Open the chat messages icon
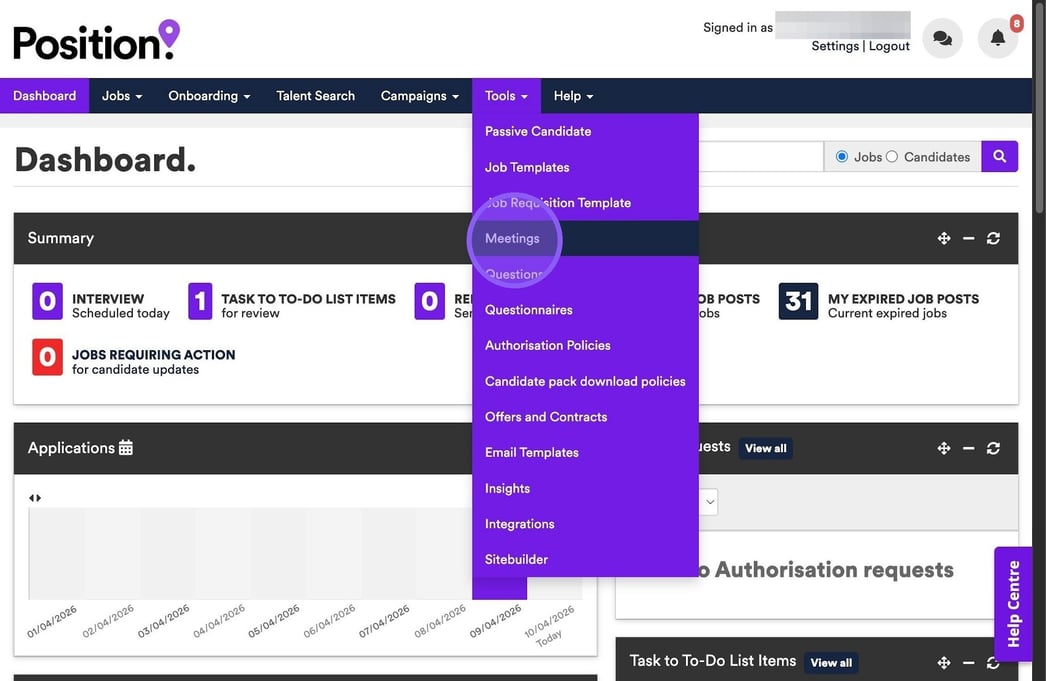The width and height of the screenshot is (1046, 681). 942,39
